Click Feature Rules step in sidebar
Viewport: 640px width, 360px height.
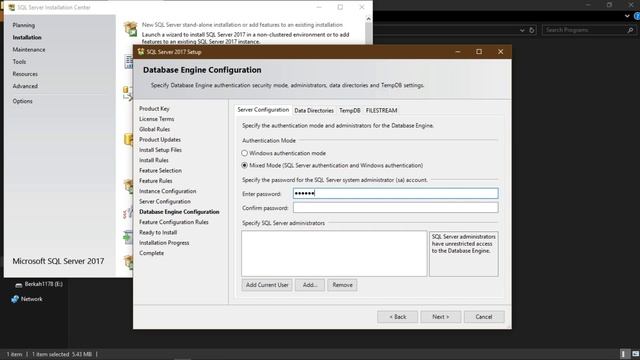point(156,181)
